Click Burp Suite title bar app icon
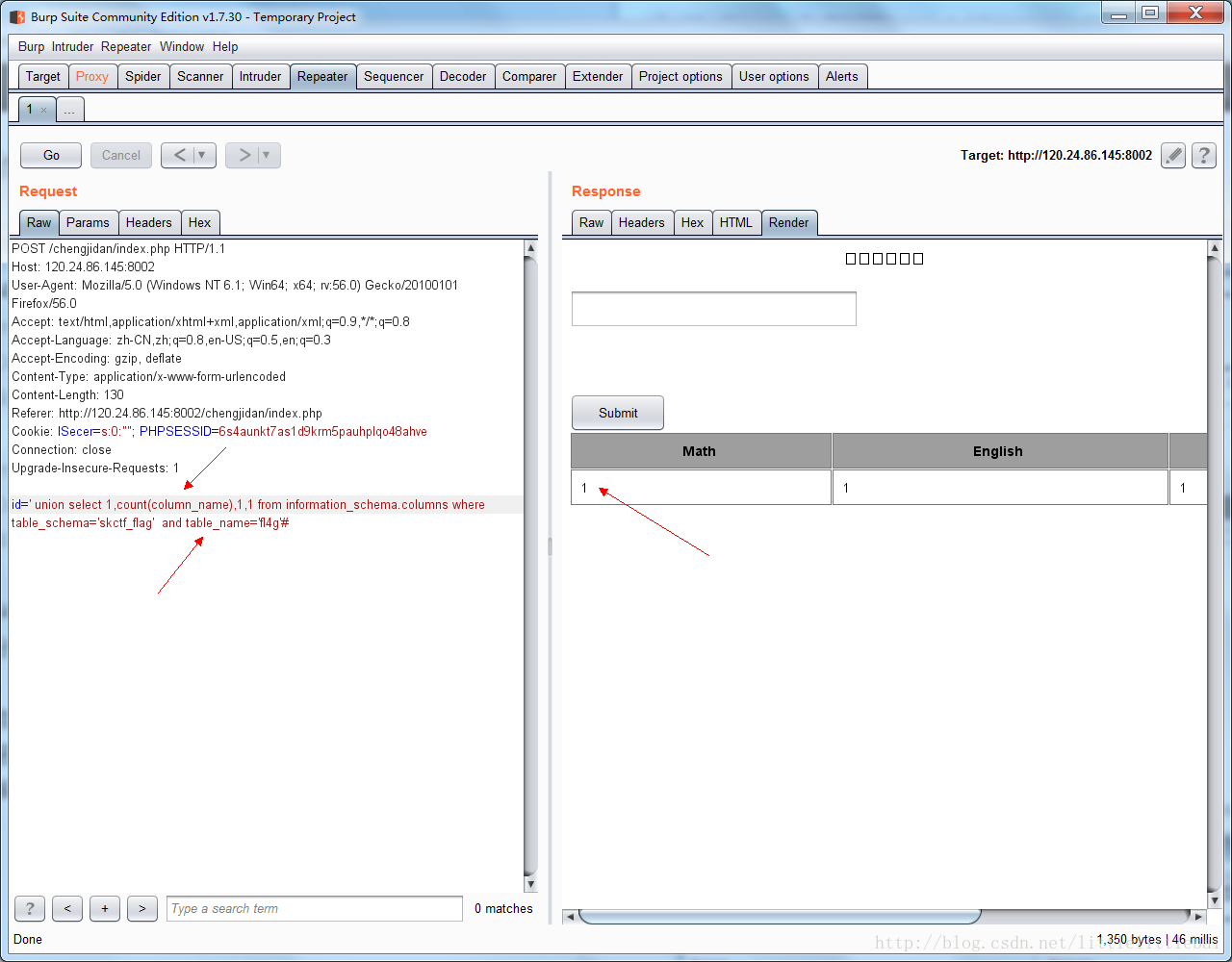 [x=17, y=16]
